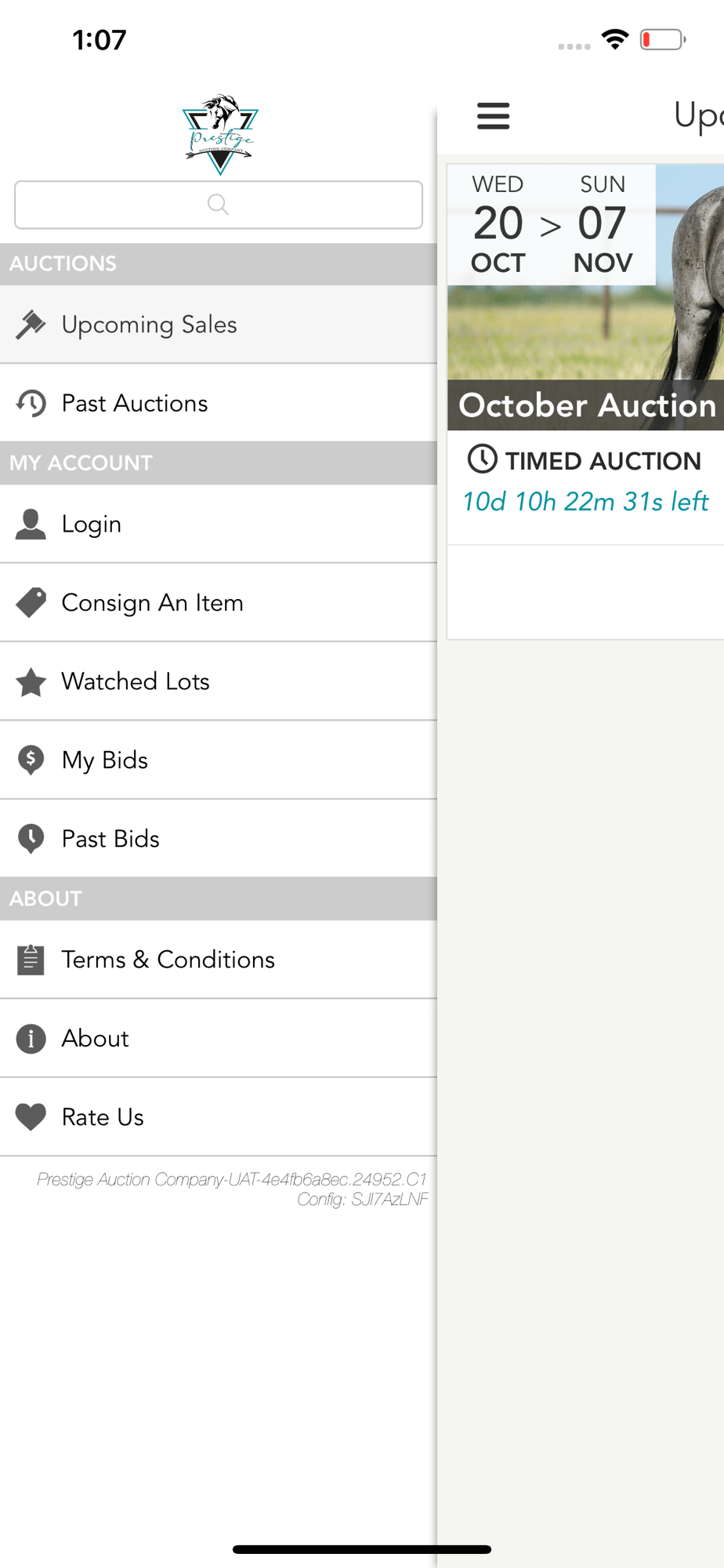The width and height of the screenshot is (724, 1568).
Task: Open the Watched Lots page
Action: pos(136,681)
